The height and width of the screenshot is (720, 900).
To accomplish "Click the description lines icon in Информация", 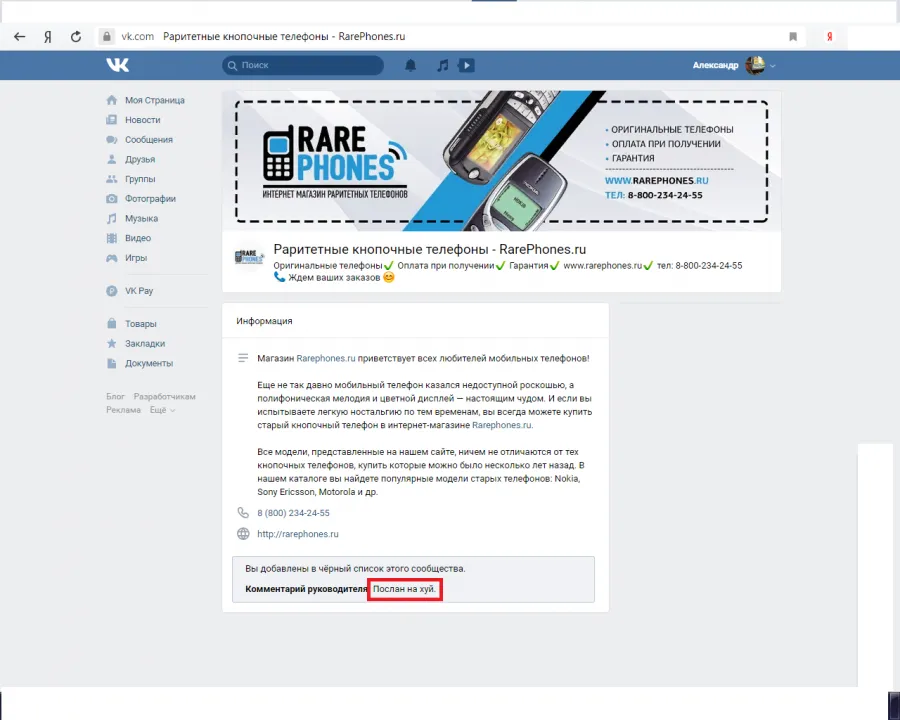I will (x=243, y=358).
